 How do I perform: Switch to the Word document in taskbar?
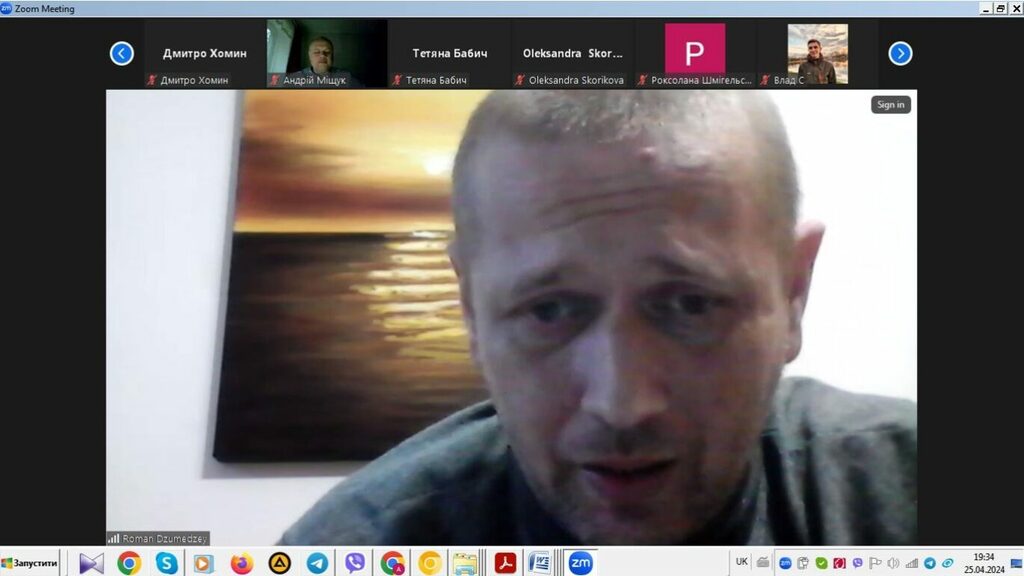tap(539, 563)
